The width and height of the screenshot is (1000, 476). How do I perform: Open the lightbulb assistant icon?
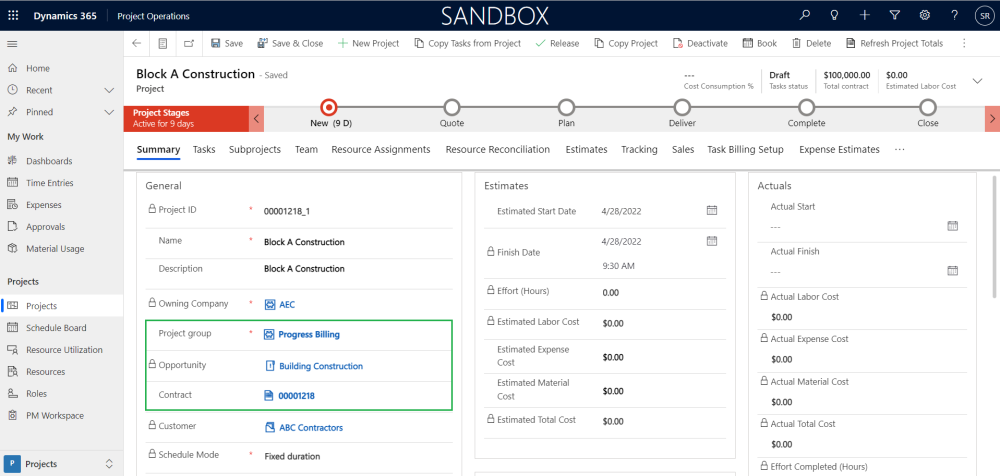pos(834,15)
